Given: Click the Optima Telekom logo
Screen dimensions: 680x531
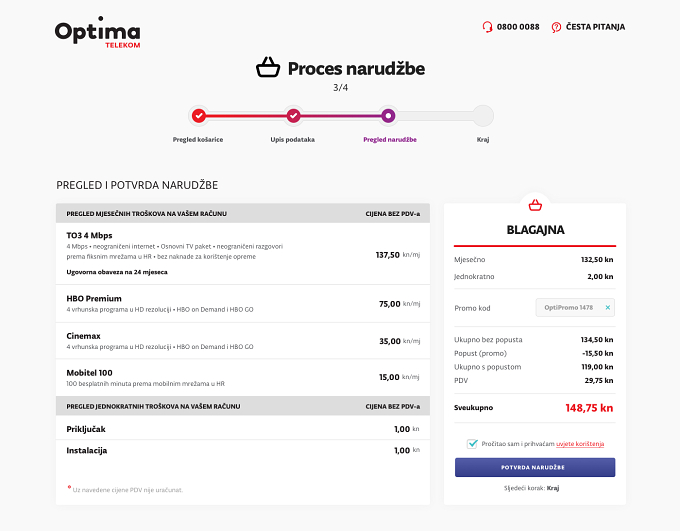Looking at the screenshot, I should (x=98, y=32).
